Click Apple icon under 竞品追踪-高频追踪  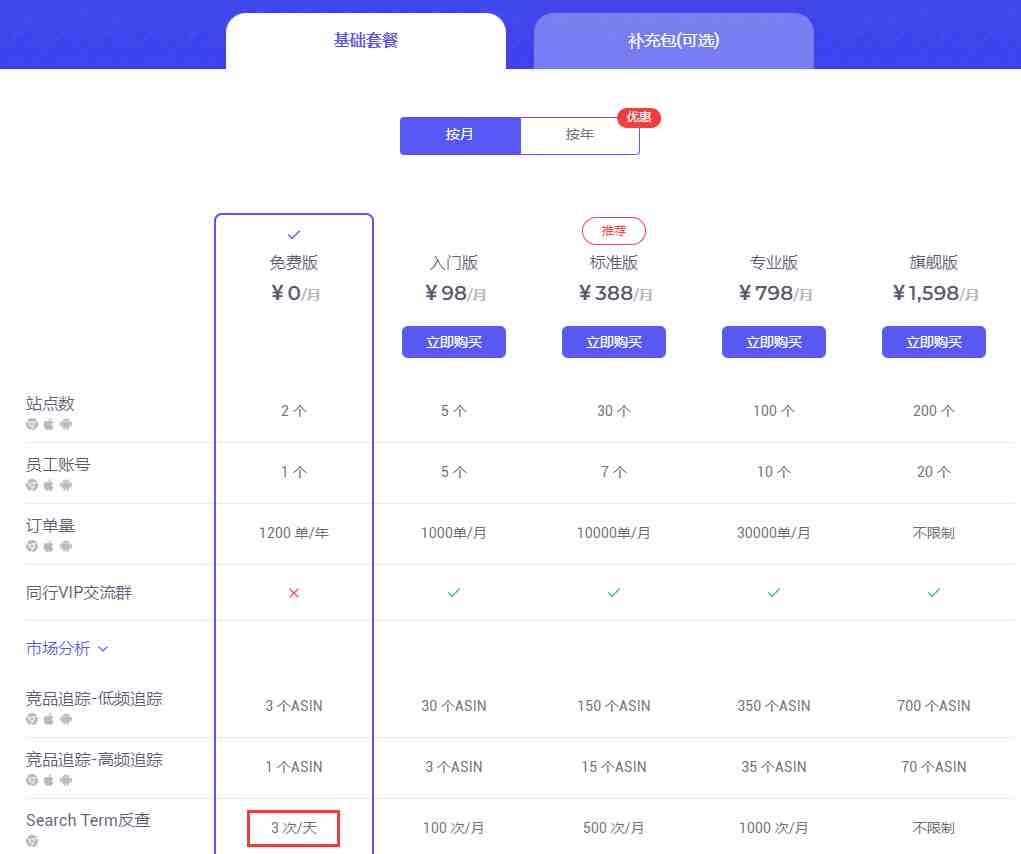48,780
